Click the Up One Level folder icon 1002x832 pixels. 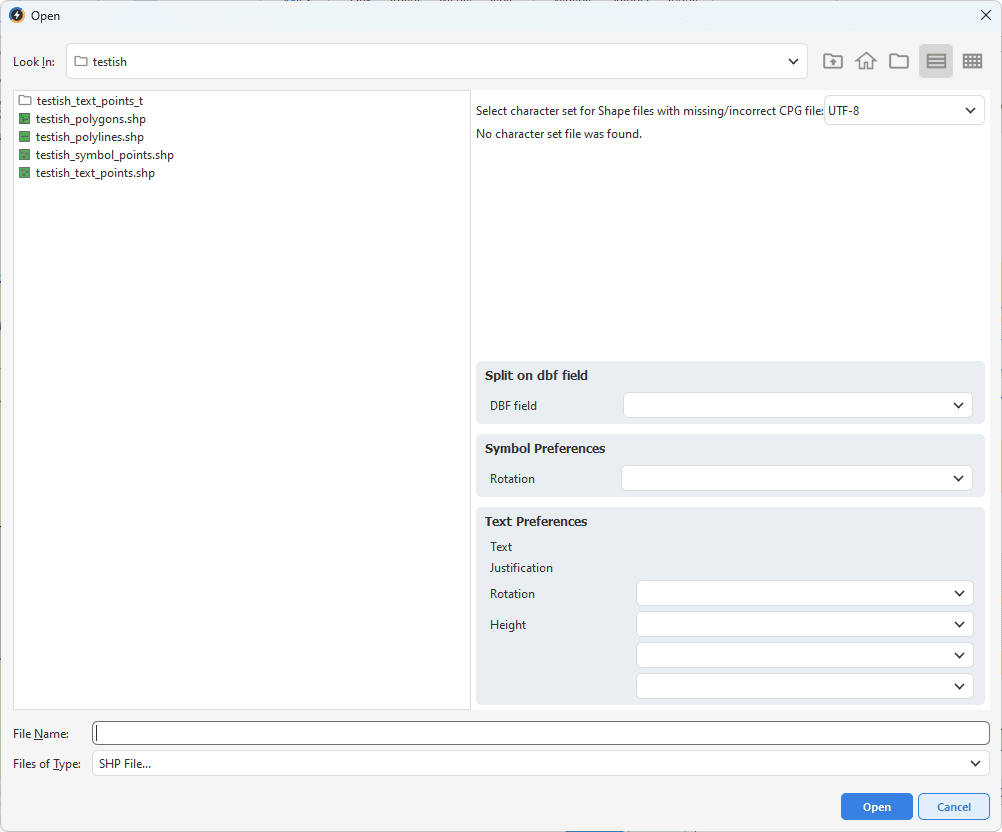pos(832,61)
